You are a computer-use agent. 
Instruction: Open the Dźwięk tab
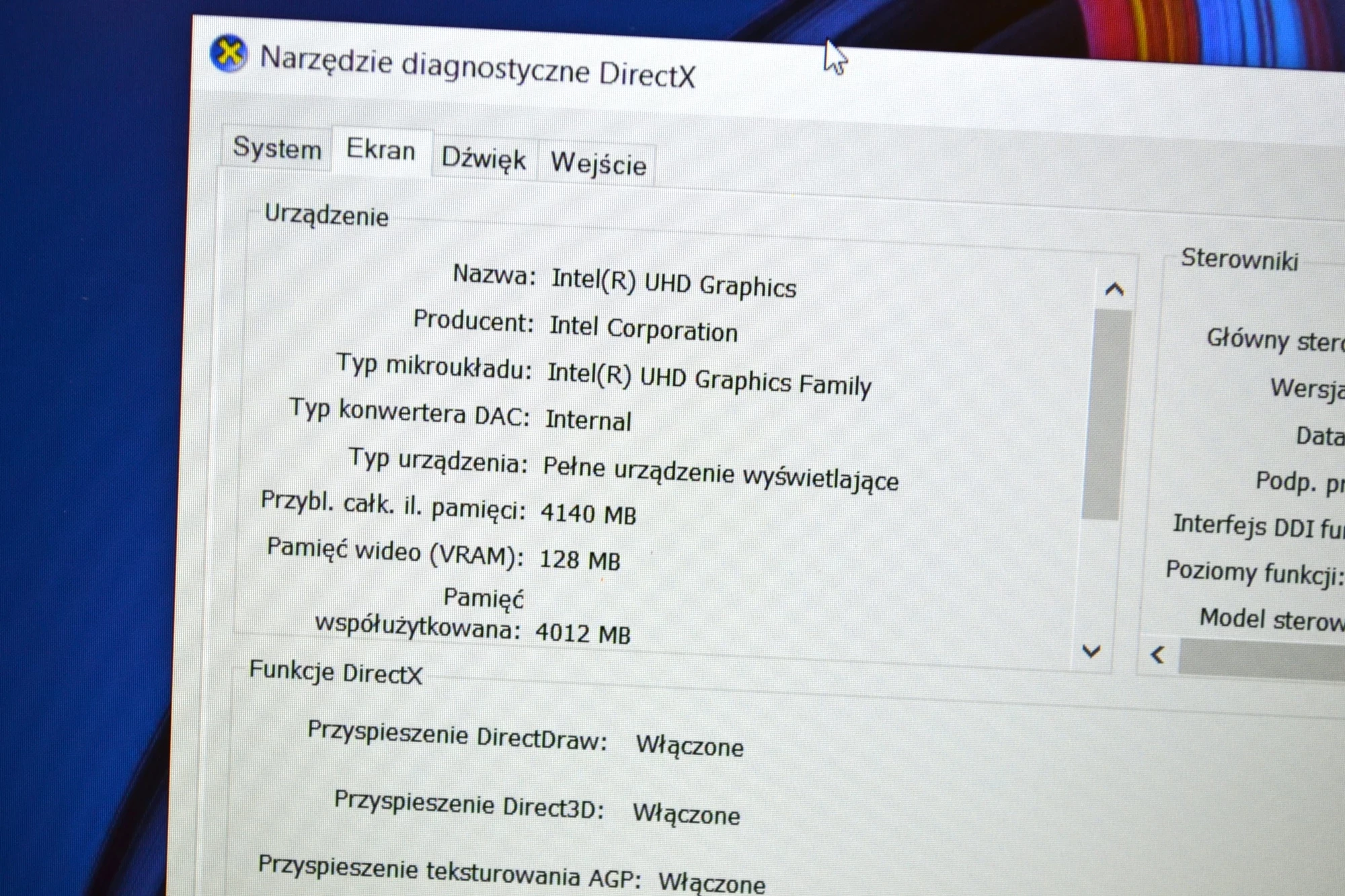pyautogui.click(x=484, y=159)
